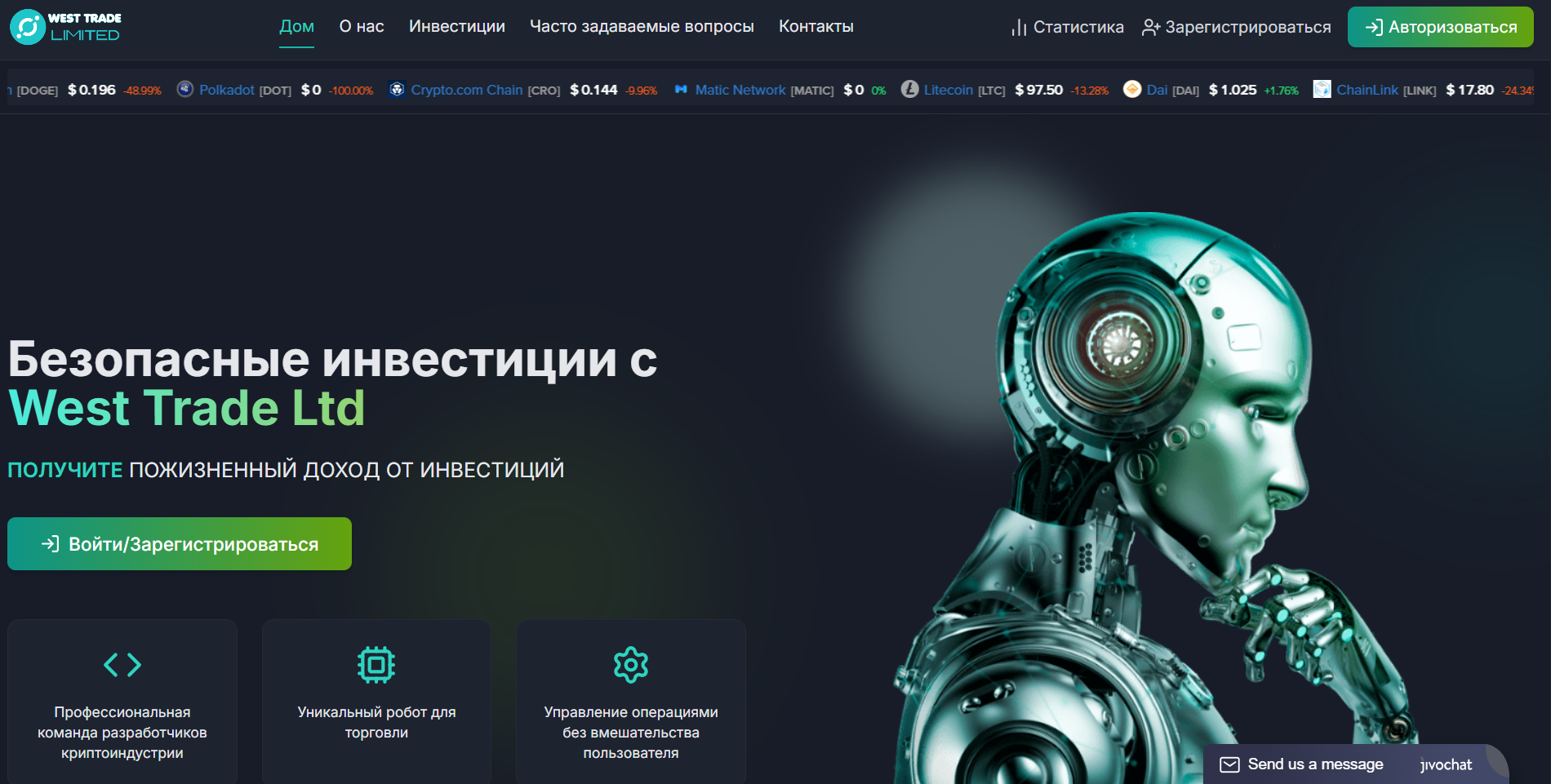The width and height of the screenshot is (1551, 784).
Task: Open the Контакты page
Action: 815,26
